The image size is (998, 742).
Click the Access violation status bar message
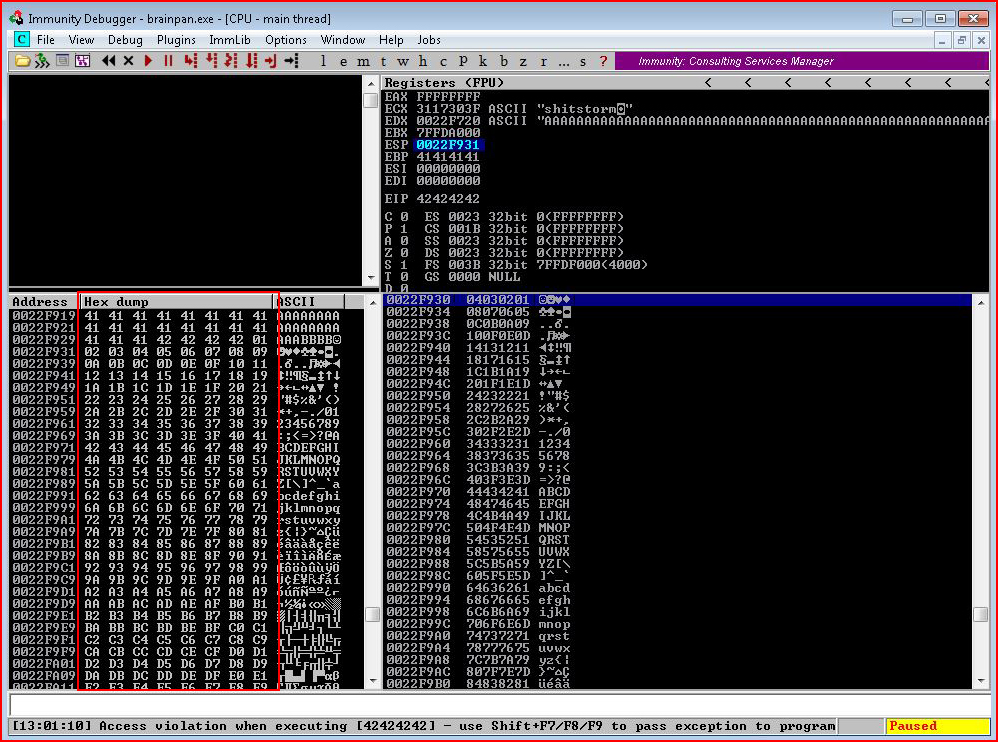[x=423, y=726]
